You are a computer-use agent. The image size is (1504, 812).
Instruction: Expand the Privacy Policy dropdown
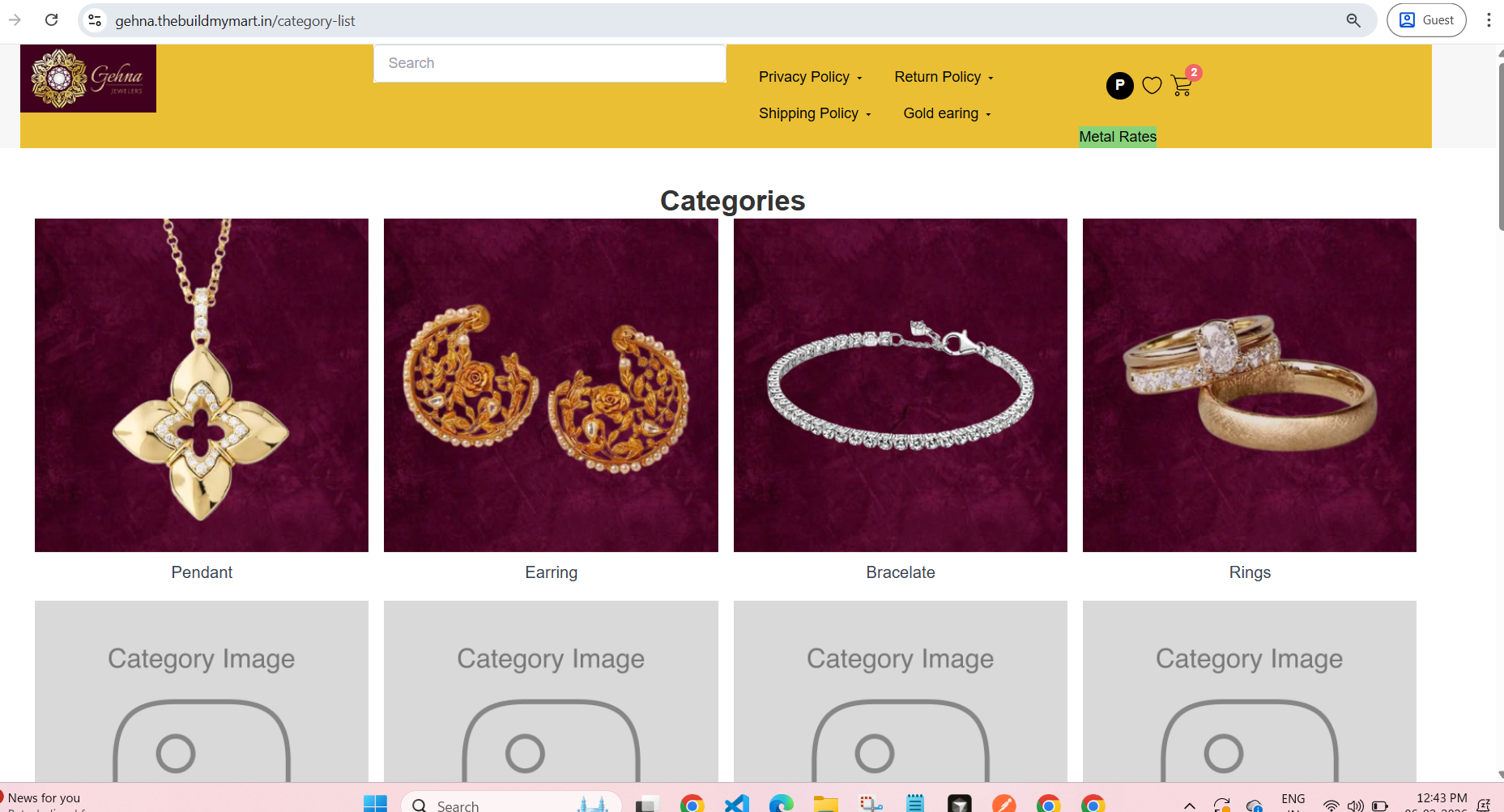point(811,77)
